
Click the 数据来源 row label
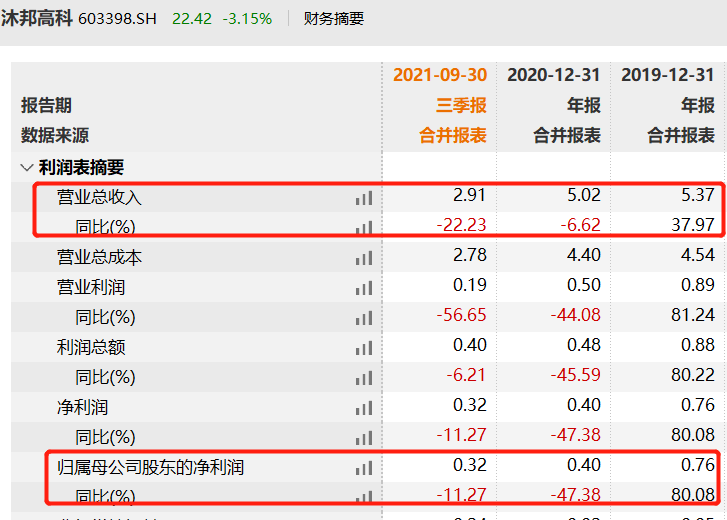(x=55, y=135)
